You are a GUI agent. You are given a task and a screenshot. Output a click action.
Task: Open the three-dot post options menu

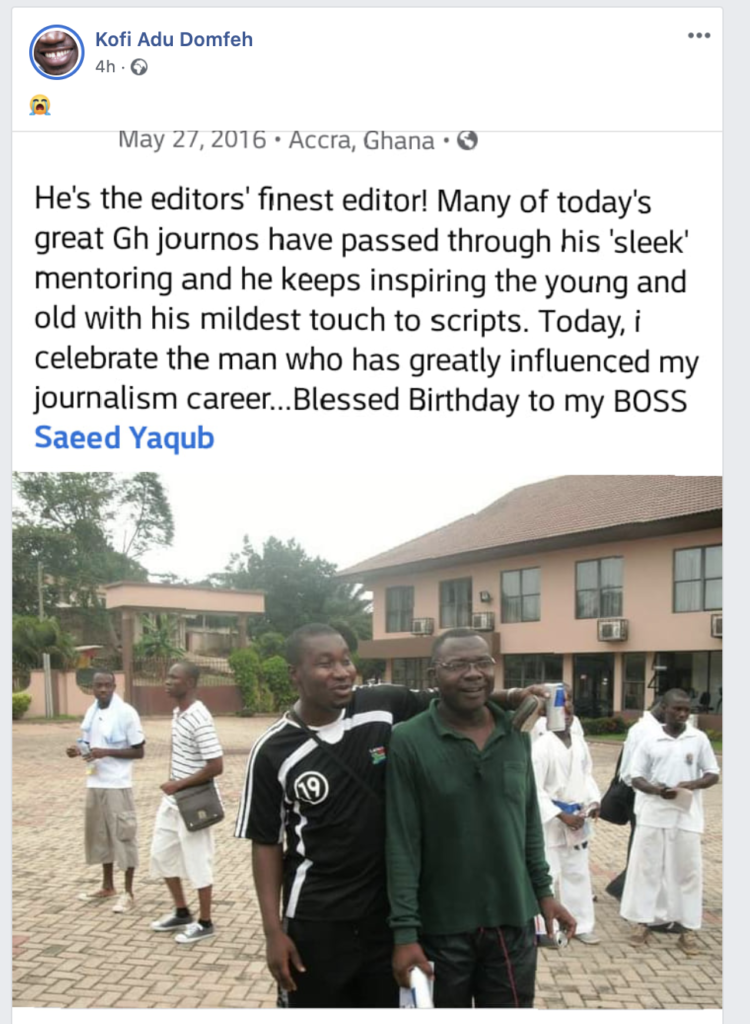click(698, 35)
